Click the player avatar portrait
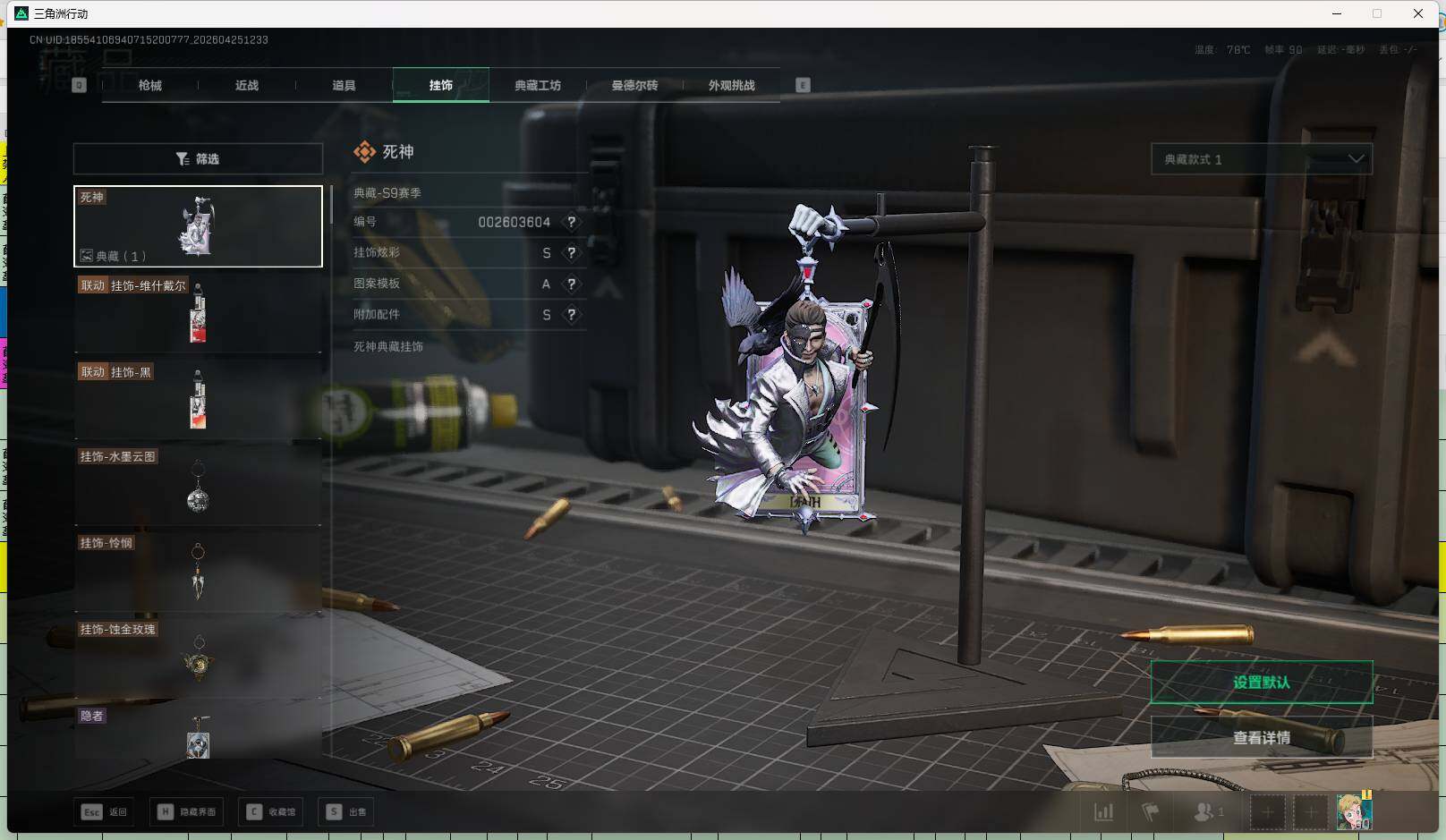 click(x=1353, y=811)
